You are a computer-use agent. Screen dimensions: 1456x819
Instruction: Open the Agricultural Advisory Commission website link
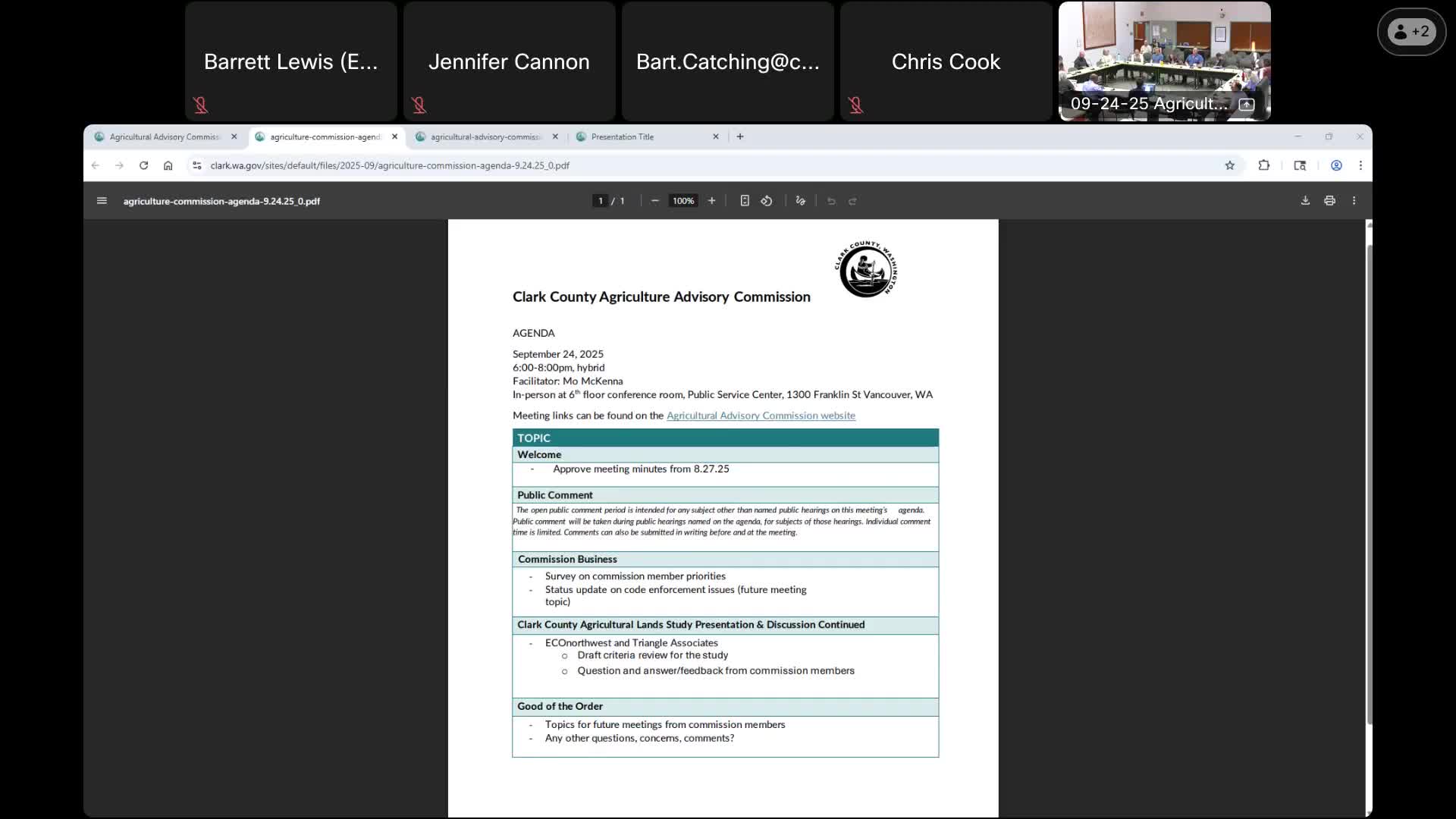tap(761, 416)
